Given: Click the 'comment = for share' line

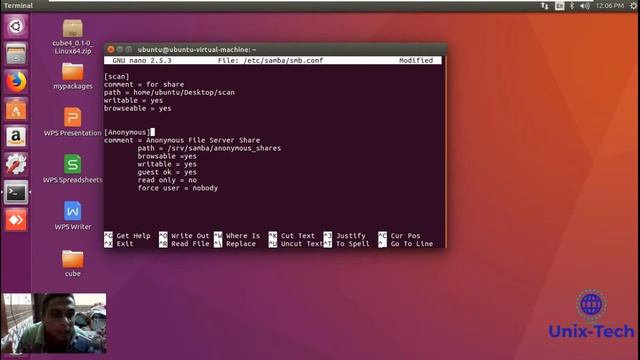Looking at the screenshot, I should coord(144,84).
